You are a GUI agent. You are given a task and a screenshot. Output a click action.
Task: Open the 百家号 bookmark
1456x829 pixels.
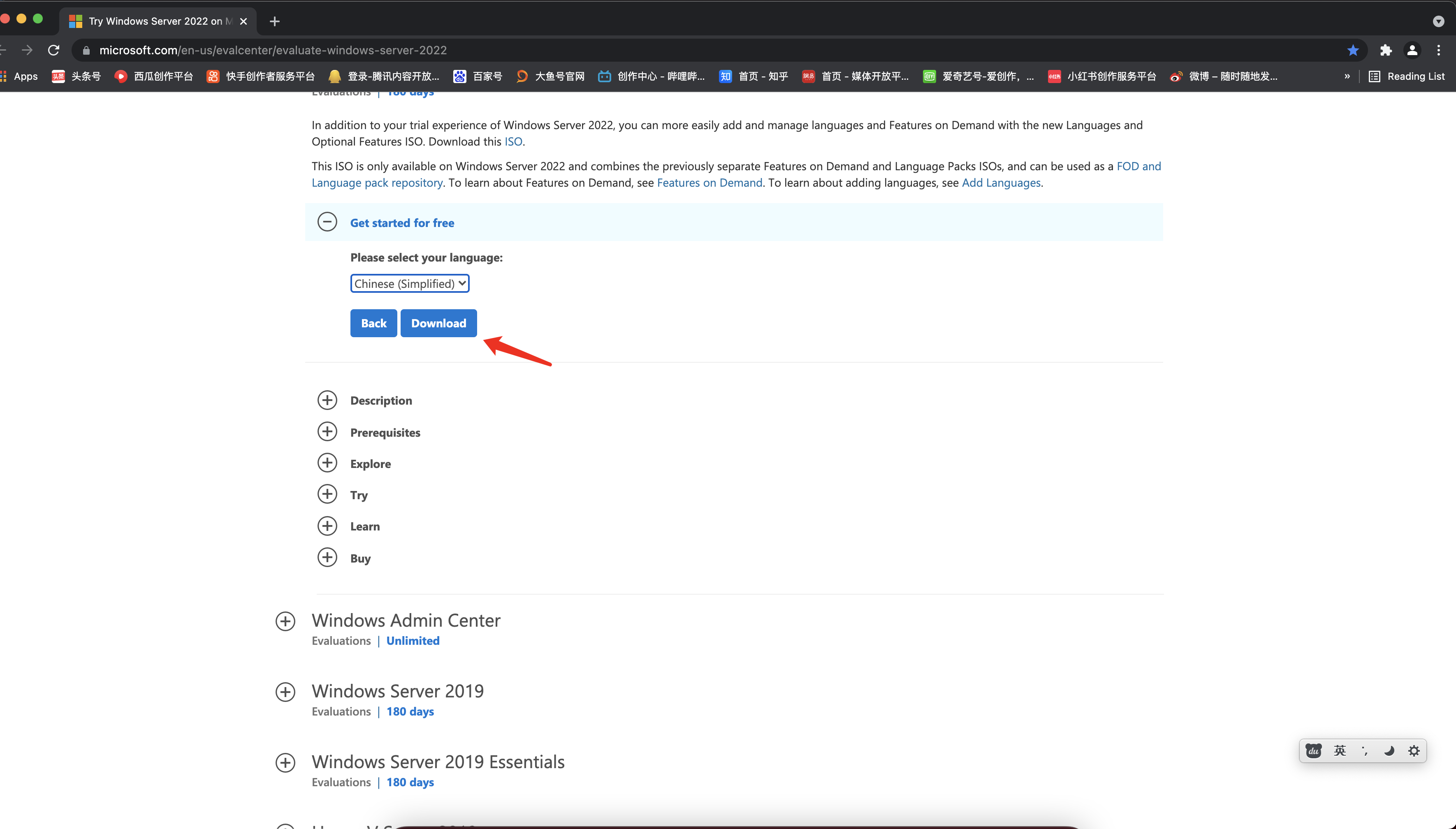pos(478,76)
